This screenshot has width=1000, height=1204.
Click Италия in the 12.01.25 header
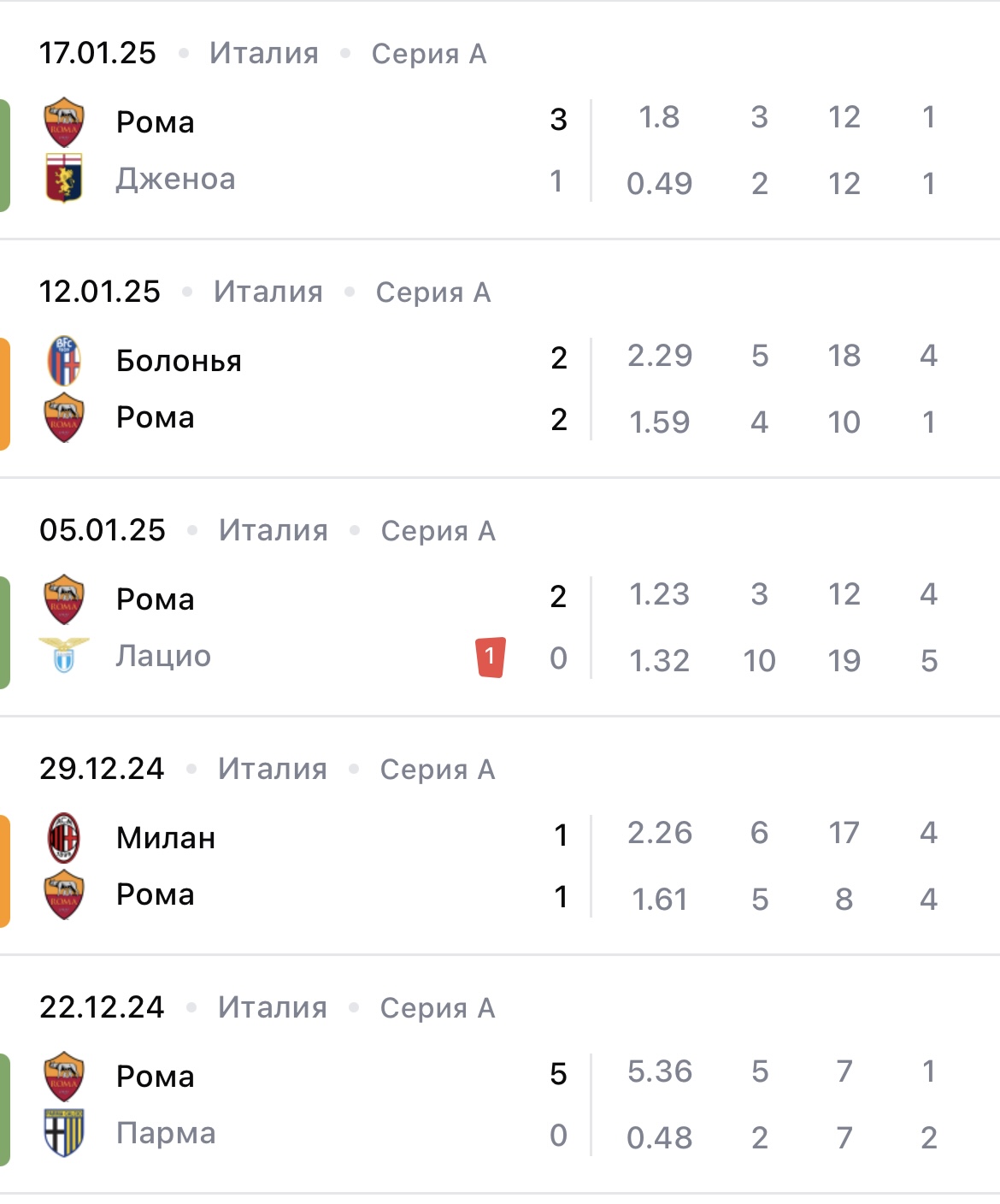coord(268,292)
